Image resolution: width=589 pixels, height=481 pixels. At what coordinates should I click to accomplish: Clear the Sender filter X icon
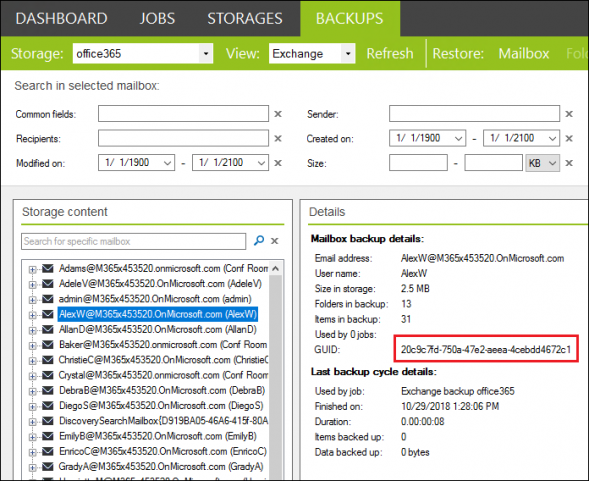569,114
